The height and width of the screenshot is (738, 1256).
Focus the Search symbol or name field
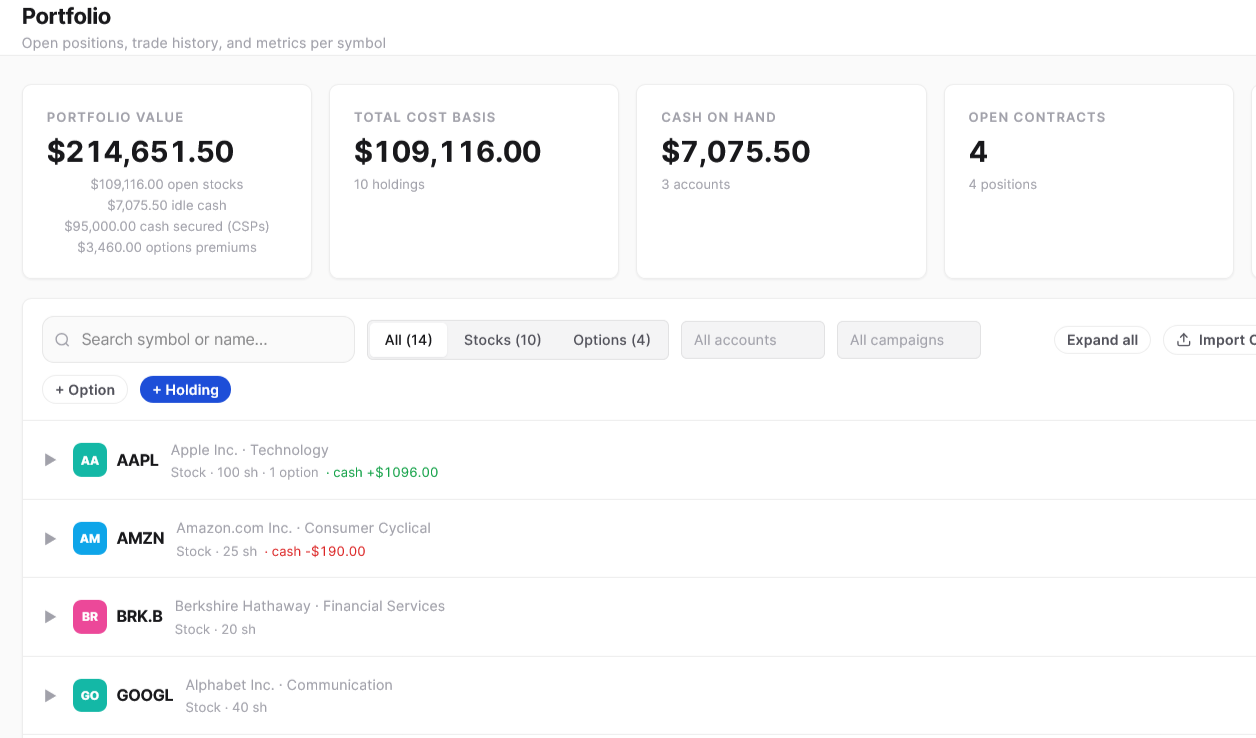click(198, 340)
